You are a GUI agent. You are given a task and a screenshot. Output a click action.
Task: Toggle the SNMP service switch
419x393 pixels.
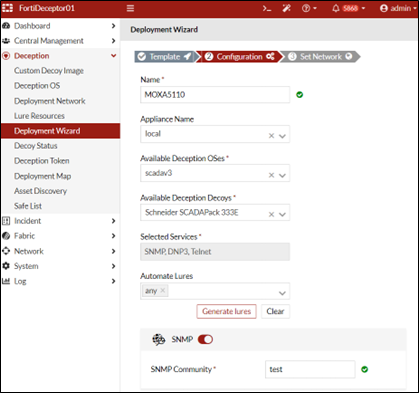pos(205,339)
